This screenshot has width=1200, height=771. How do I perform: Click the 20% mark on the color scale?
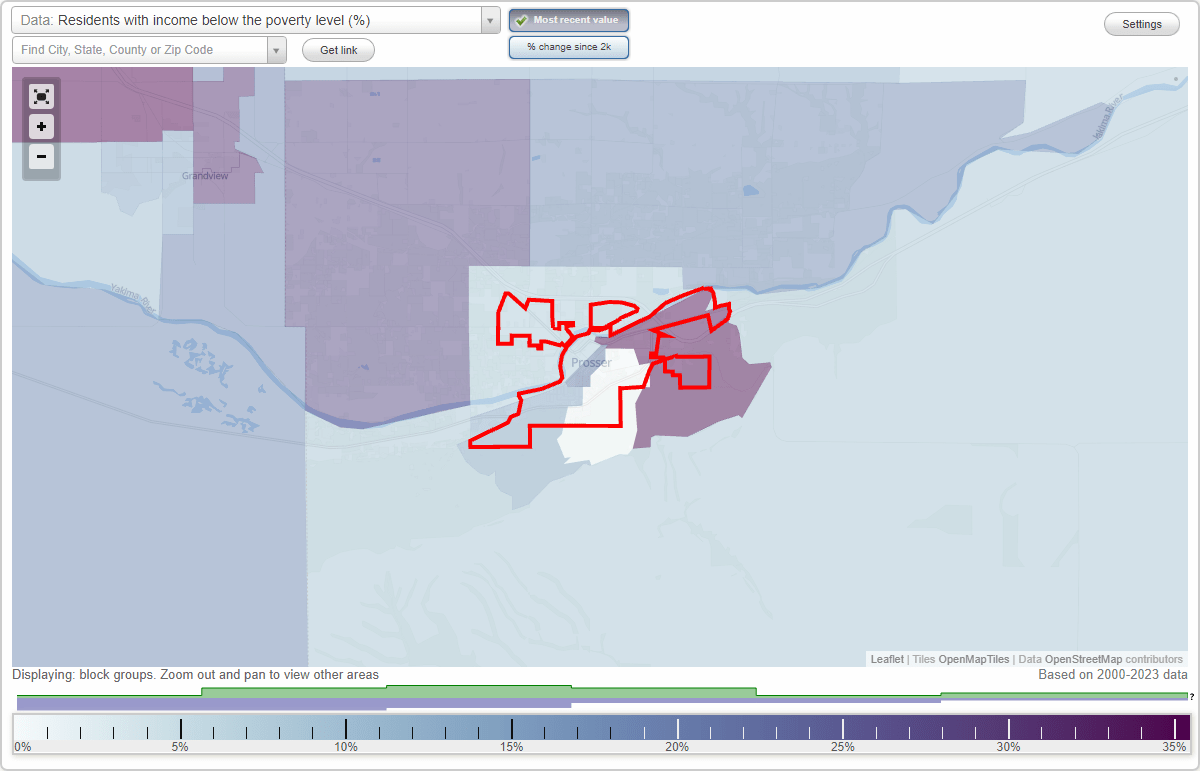click(x=678, y=727)
